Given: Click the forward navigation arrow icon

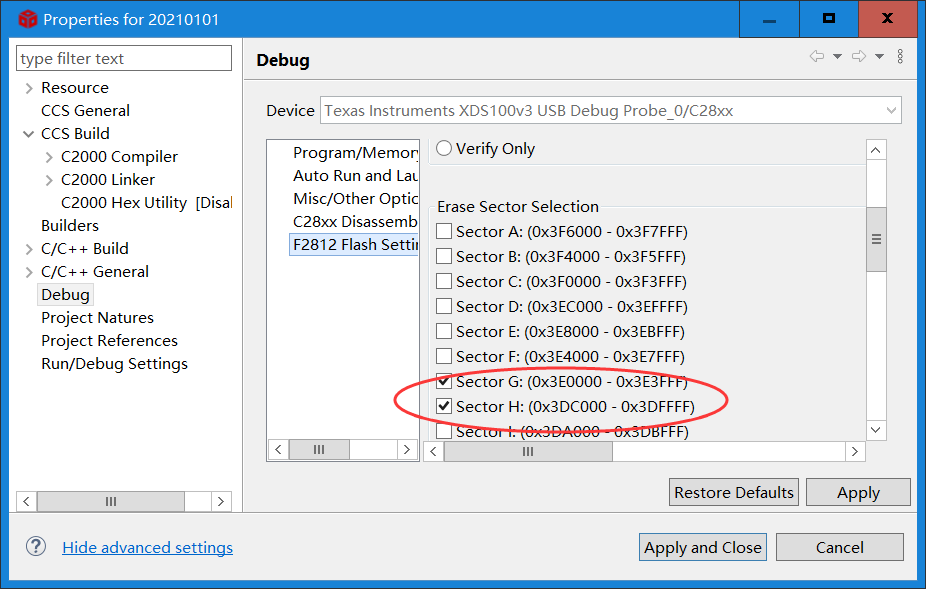Looking at the screenshot, I should click(858, 57).
